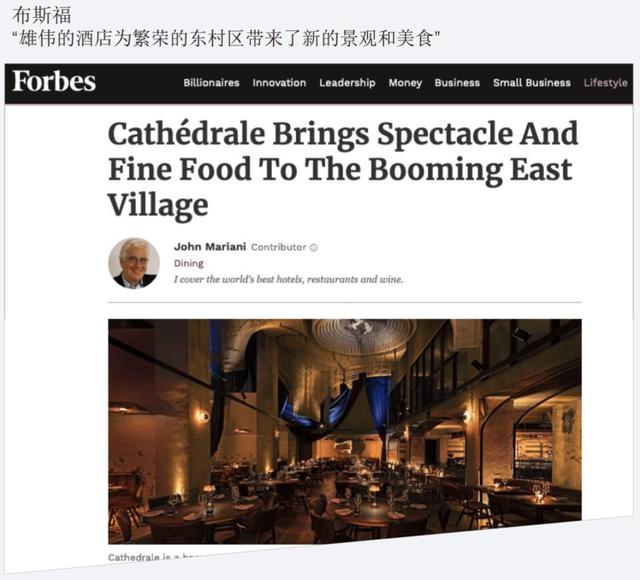
Task: Open the Lifestyle section
Action: tap(605, 83)
